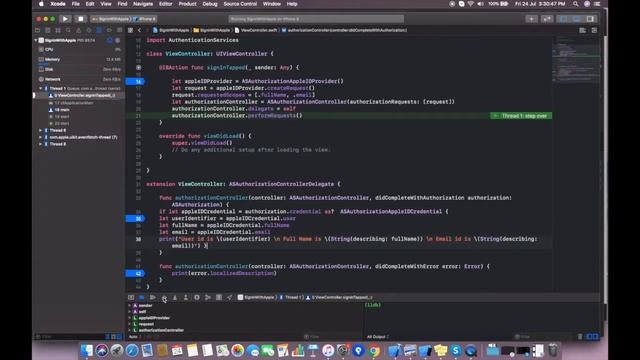Viewport: 640px width, 360px height.
Task: Hide the left navigator panel toggle
Action: pyautogui.click(x=563, y=19)
